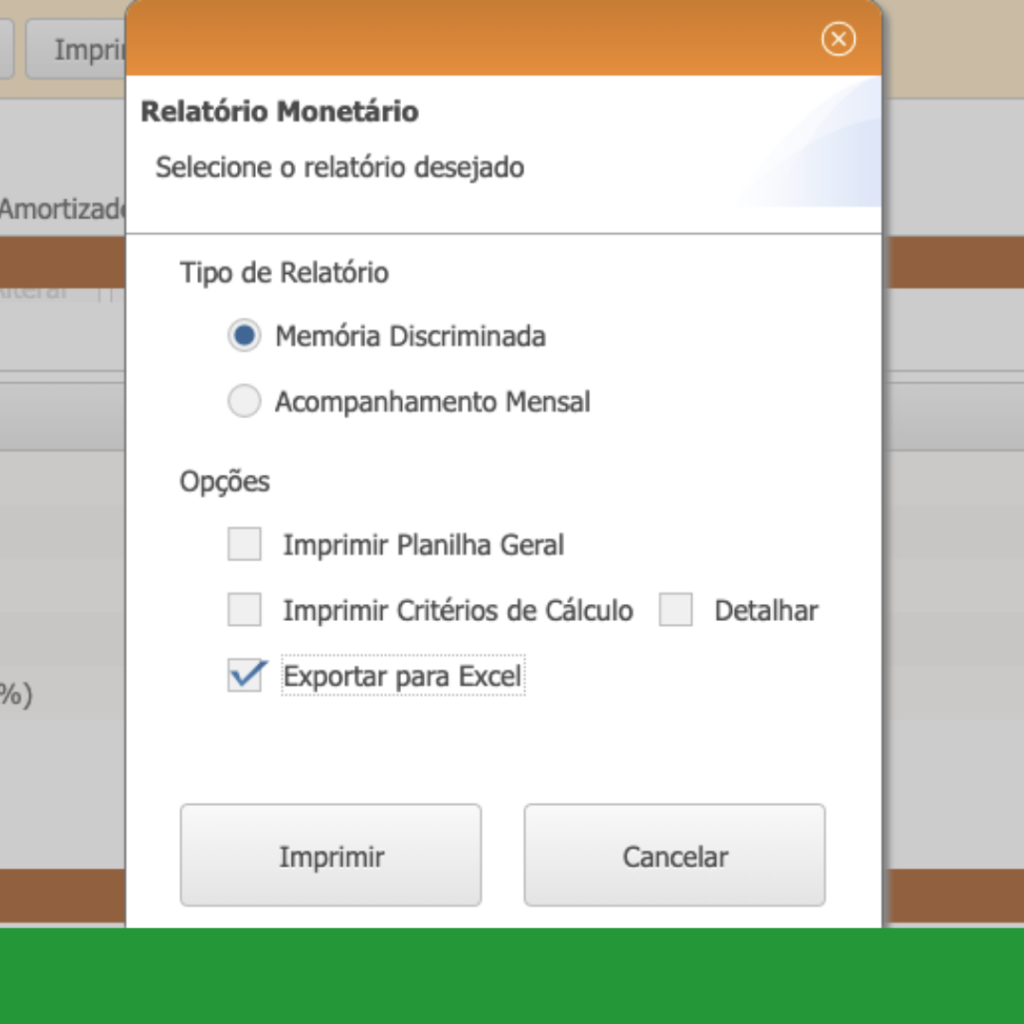The image size is (1024, 1024).
Task: Click the Relatório Monetário dialog title
Action: click(x=279, y=111)
